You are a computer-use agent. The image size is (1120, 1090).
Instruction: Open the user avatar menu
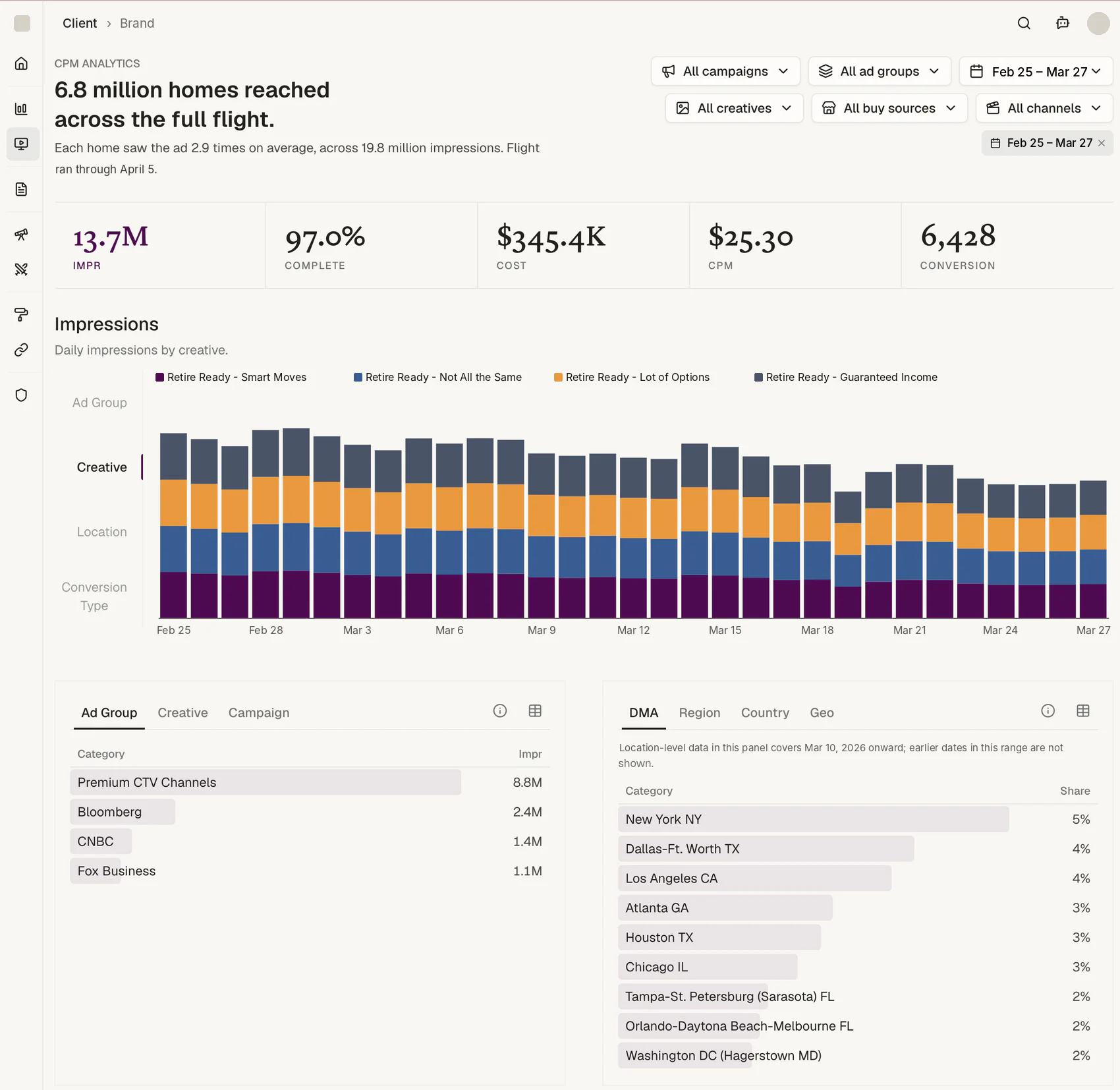click(x=1098, y=23)
